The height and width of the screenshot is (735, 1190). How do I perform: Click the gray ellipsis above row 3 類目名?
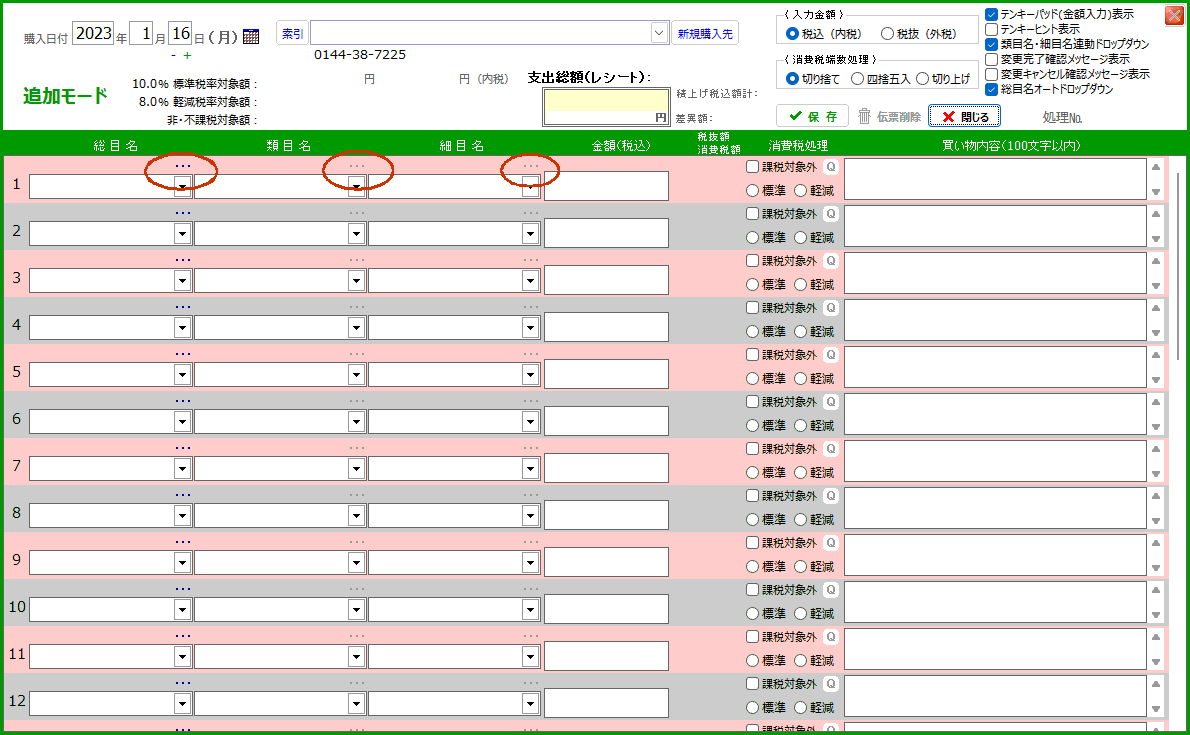point(356,260)
